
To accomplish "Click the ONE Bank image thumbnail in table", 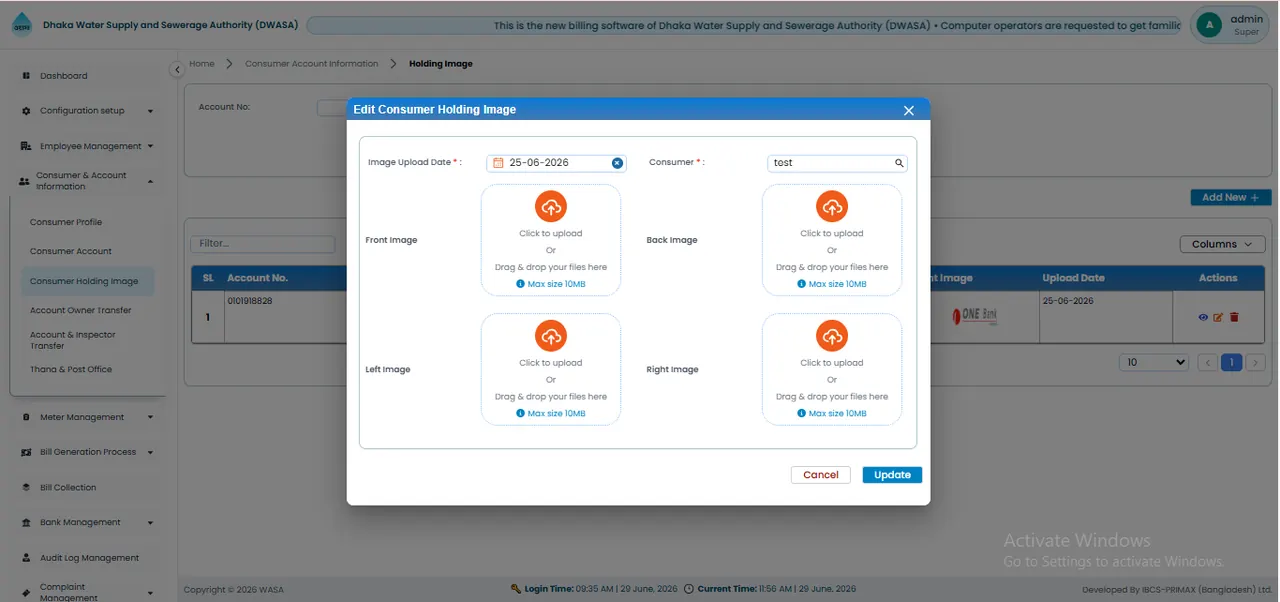I will (974, 316).
